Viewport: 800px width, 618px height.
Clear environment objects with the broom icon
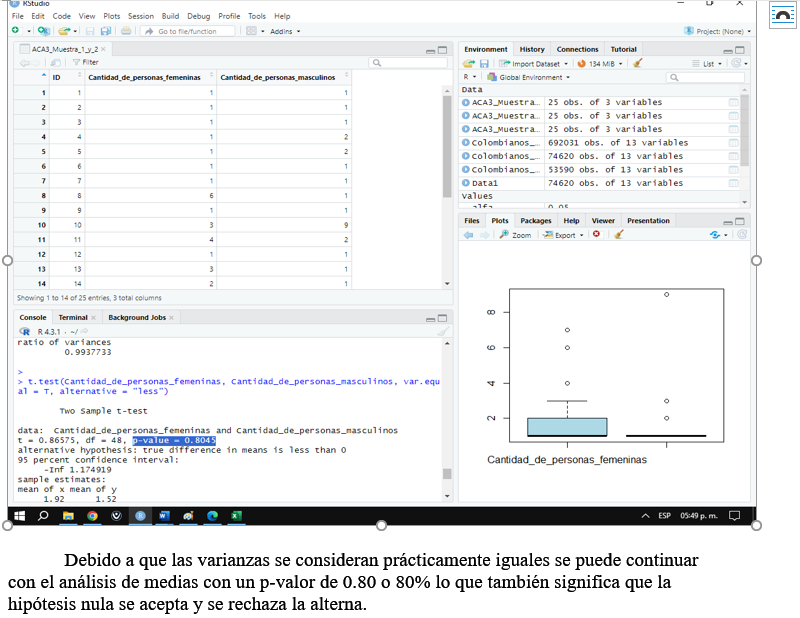(638, 63)
